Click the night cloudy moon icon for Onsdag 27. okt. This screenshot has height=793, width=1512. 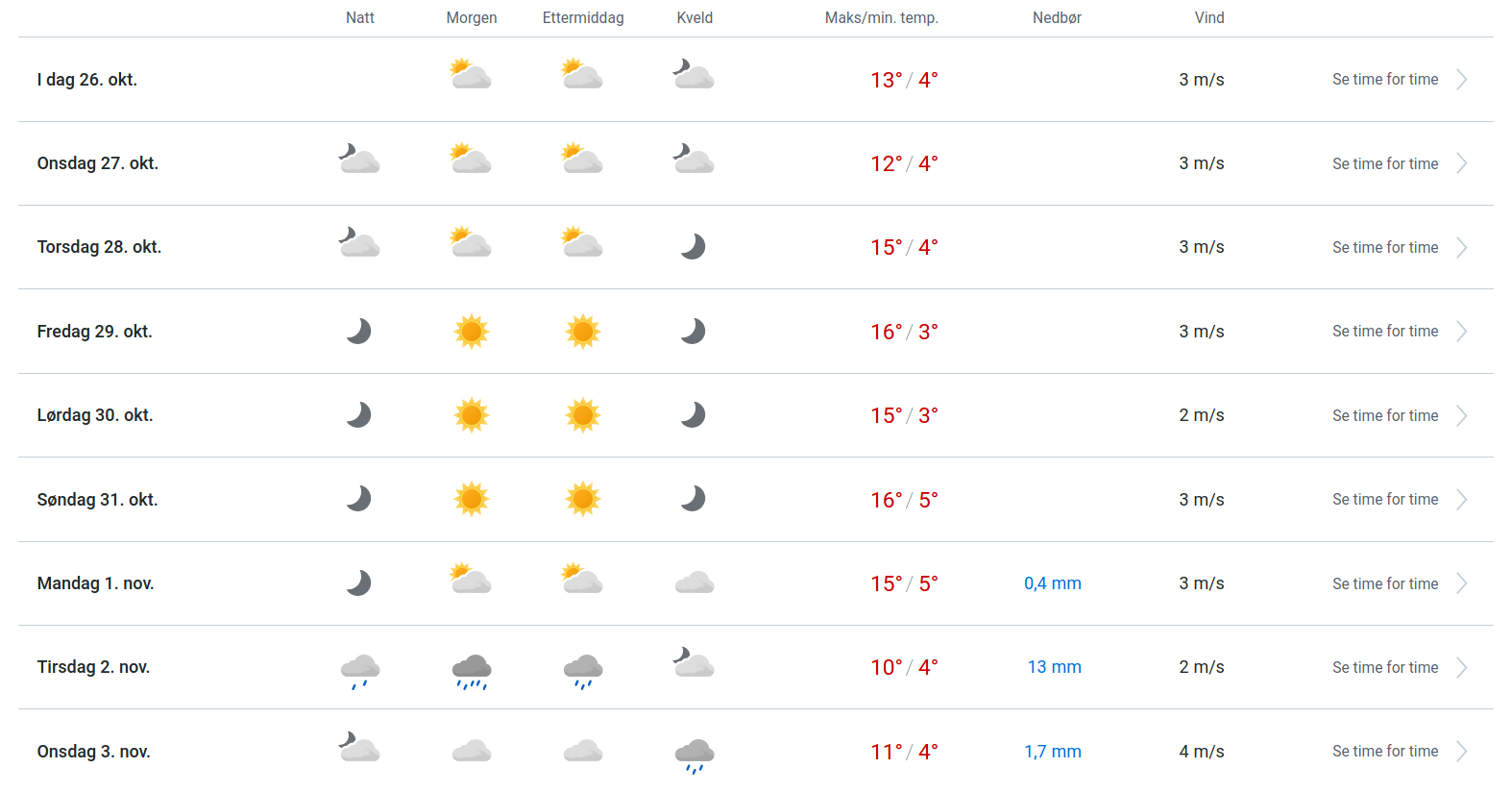point(359,159)
